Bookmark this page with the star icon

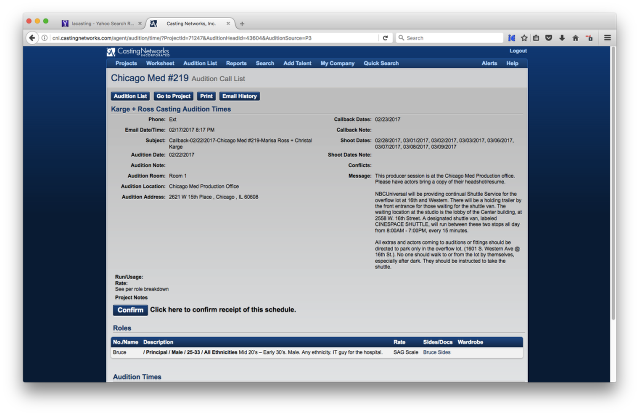click(524, 38)
